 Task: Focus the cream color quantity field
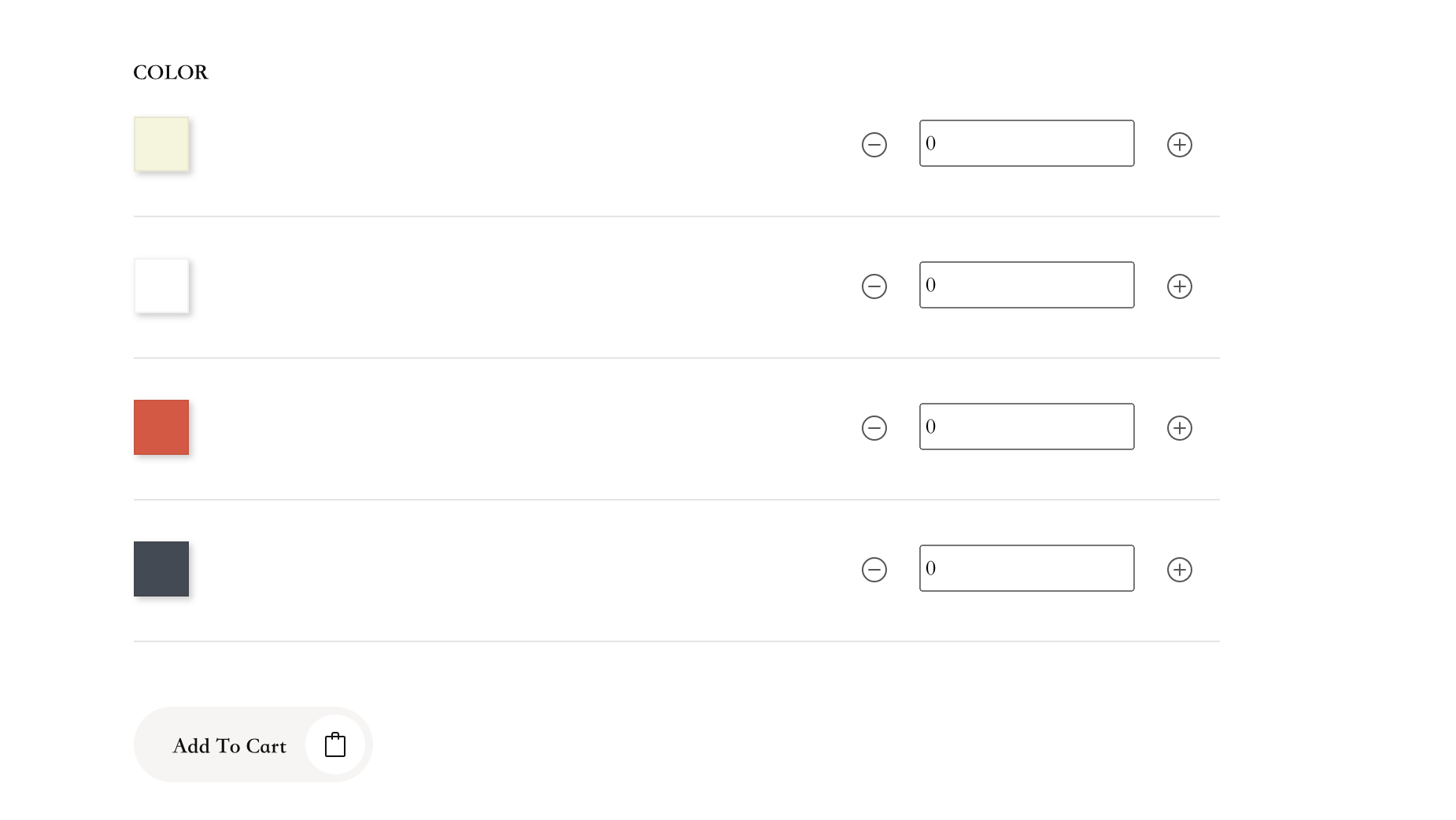point(1026,143)
